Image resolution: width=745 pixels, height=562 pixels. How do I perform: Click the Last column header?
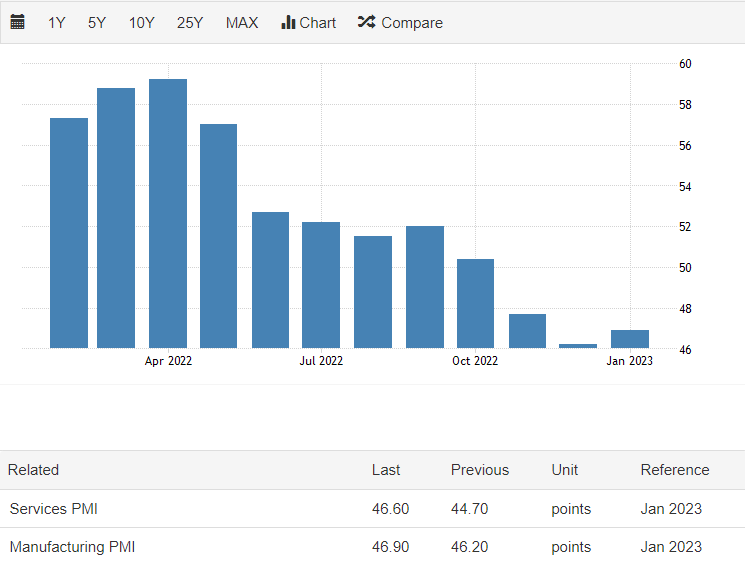point(386,470)
